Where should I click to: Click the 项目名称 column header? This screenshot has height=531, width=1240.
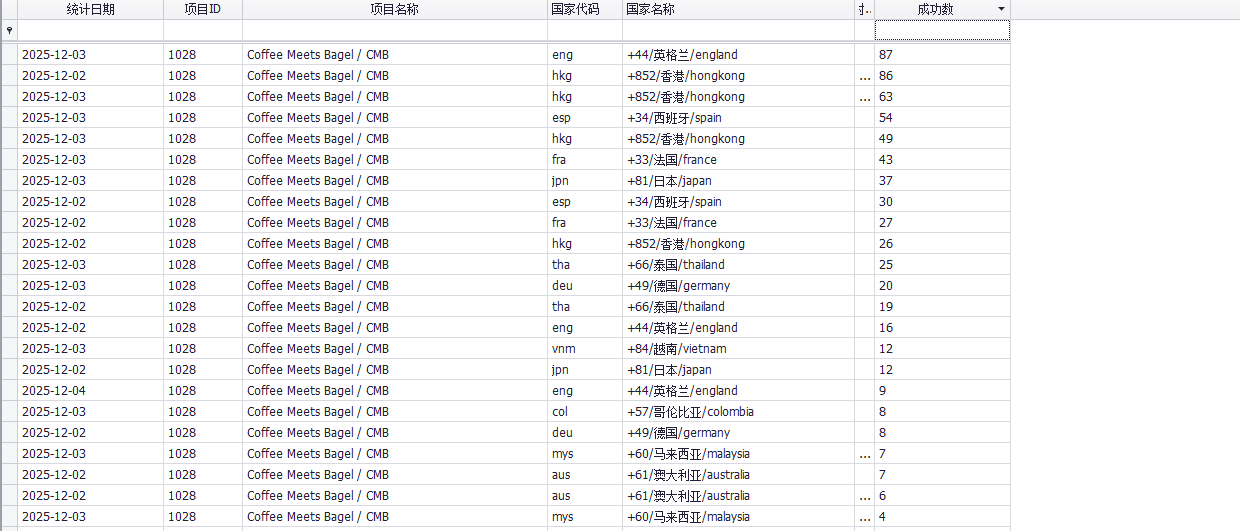394,9
